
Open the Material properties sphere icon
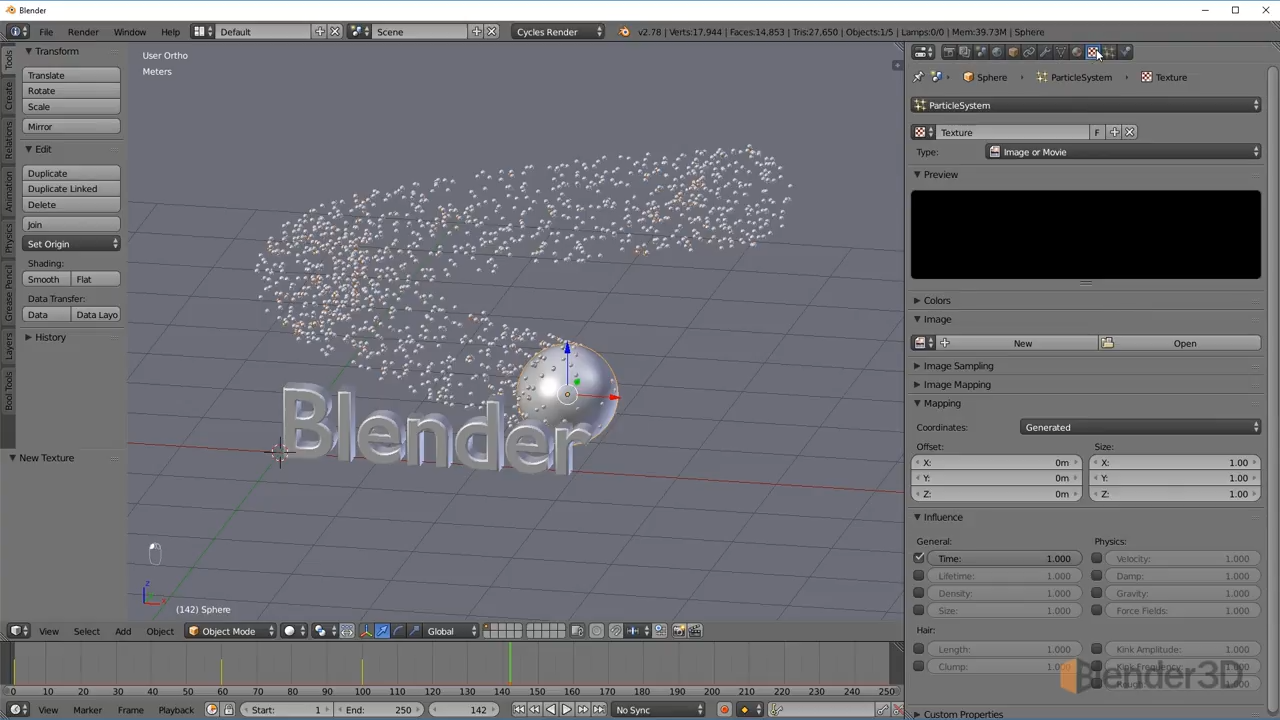(1077, 52)
